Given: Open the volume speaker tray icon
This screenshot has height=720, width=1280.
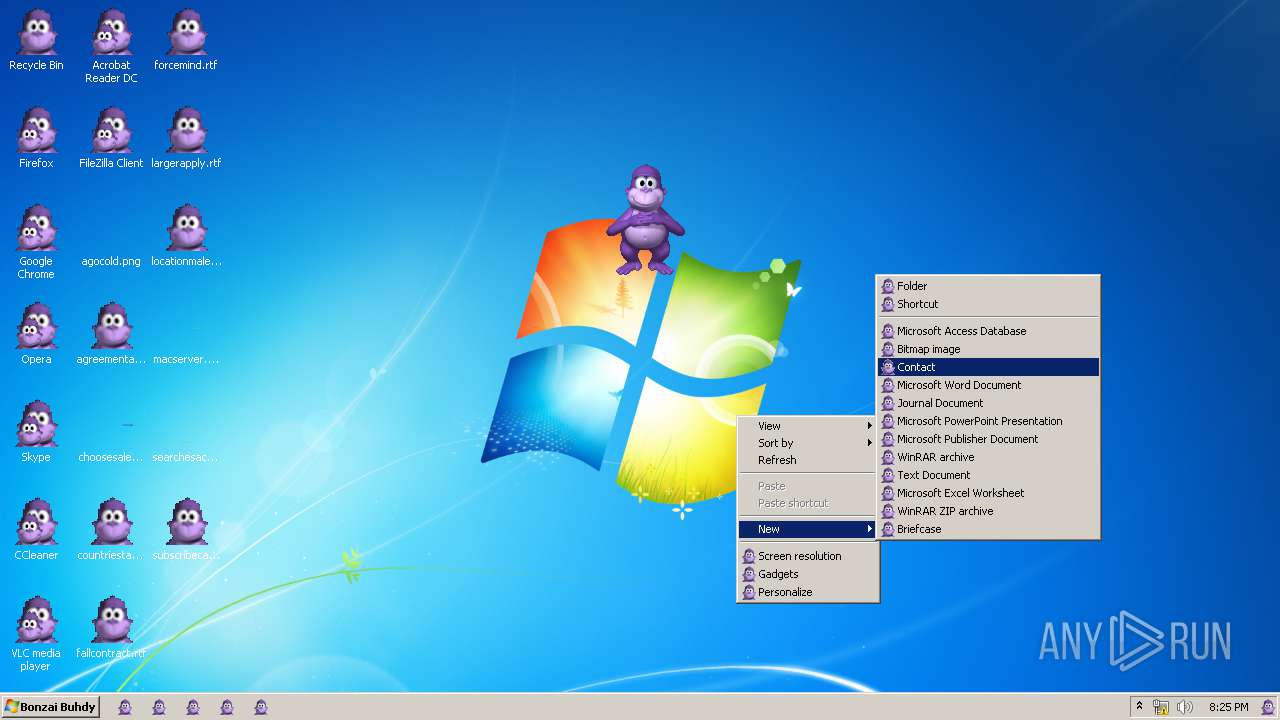Looking at the screenshot, I should point(1185,707).
